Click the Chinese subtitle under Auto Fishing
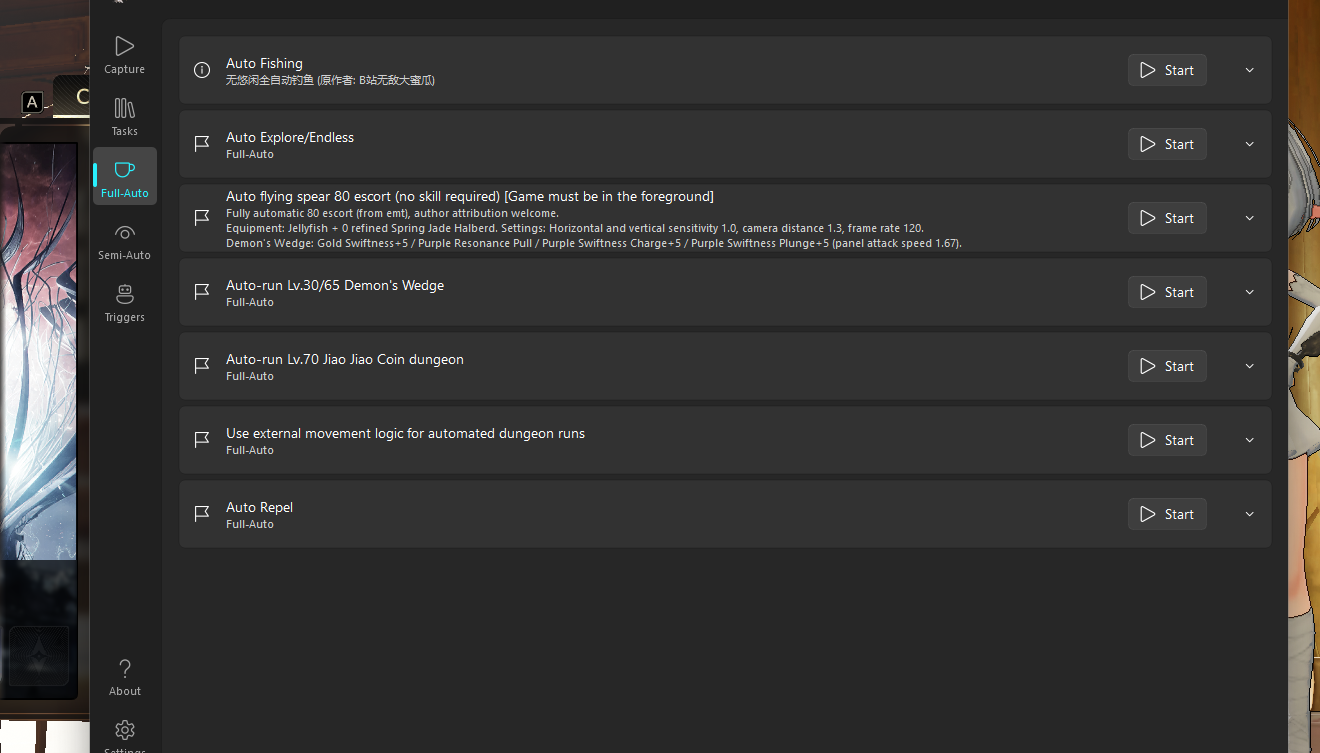The image size is (1320, 753). click(x=330, y=80)
